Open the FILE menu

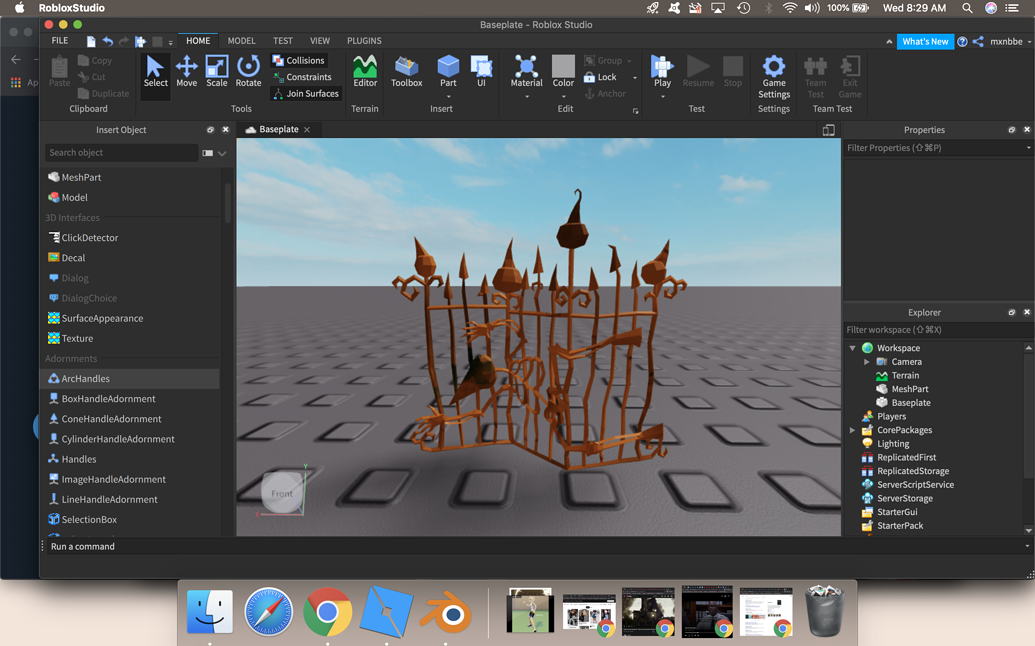coord(59,41)
